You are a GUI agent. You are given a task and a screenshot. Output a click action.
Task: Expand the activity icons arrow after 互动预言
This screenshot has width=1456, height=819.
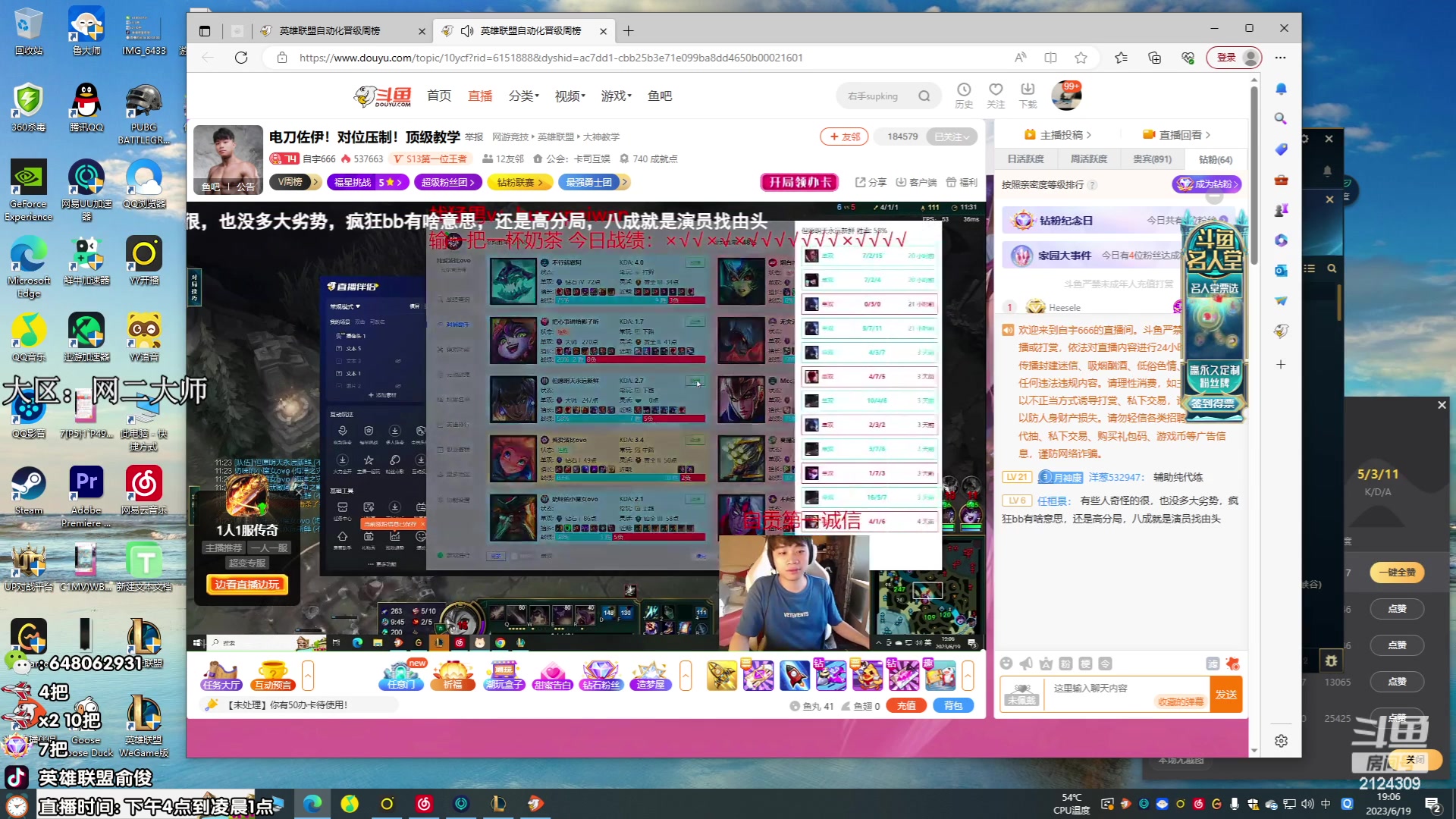point(307,675)
